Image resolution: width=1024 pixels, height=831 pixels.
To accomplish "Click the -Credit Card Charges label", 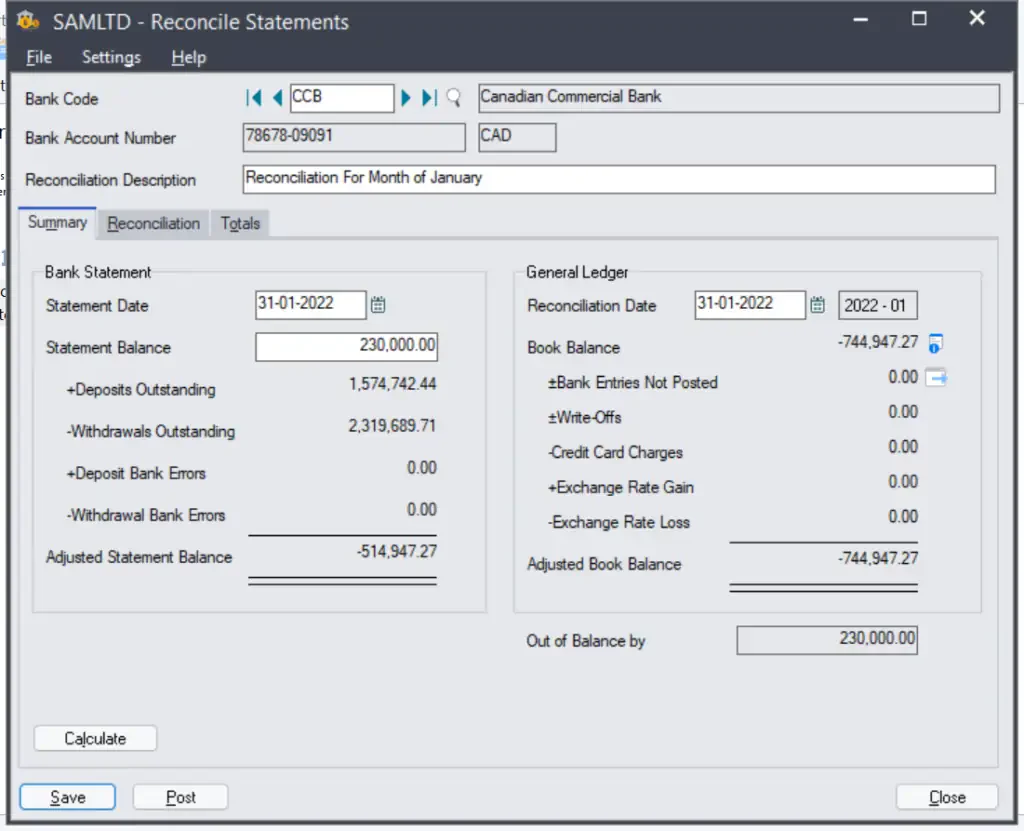I will click(x=615, y=452).
